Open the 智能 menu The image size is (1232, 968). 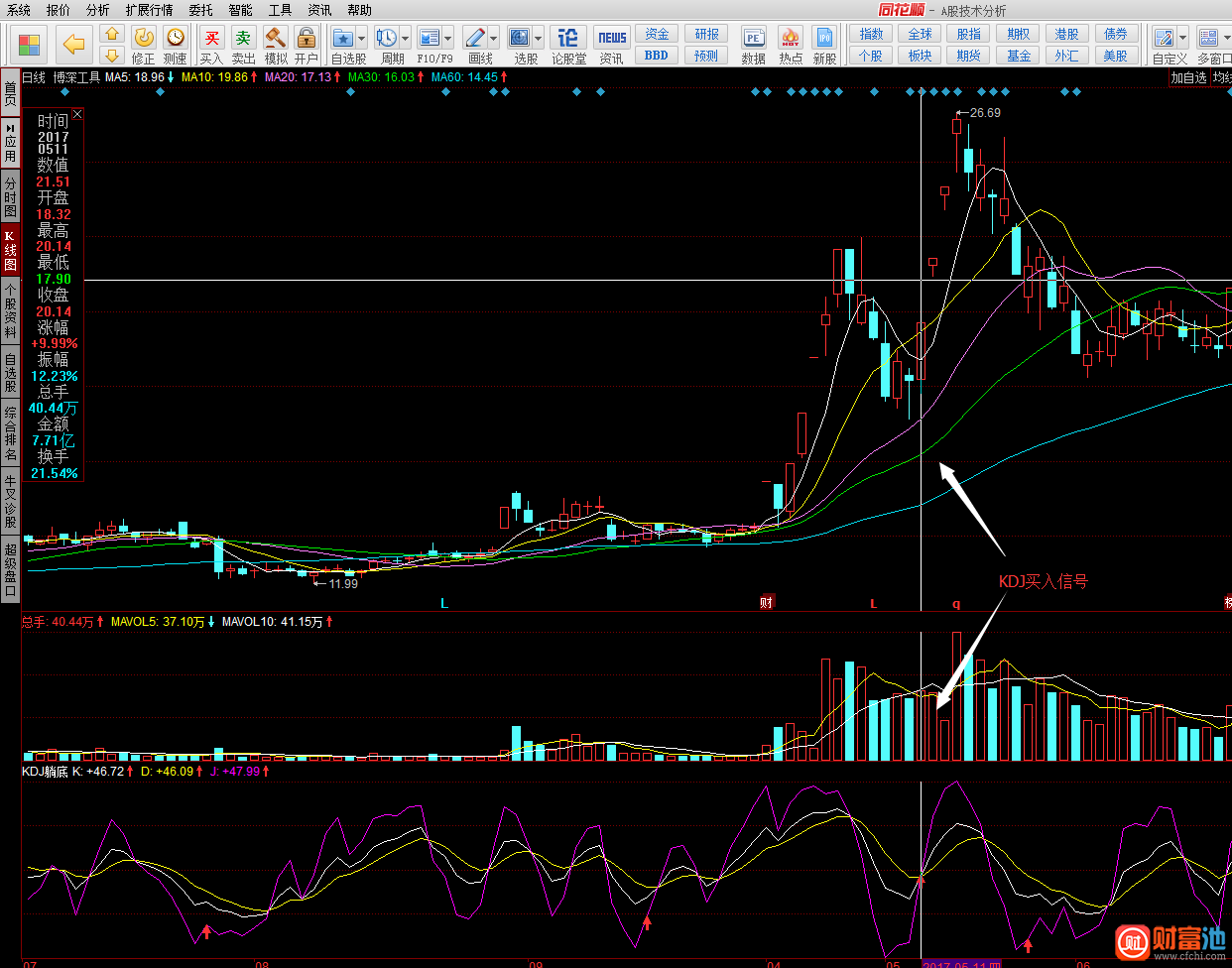click(x=241, y=10)
